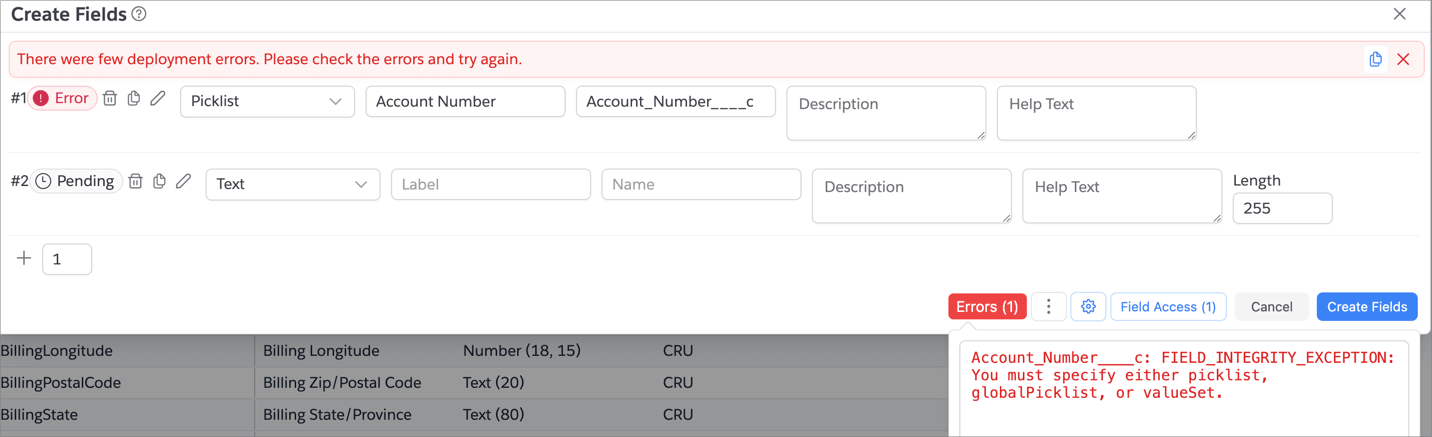Delete field row #1 with trash icon
This screenshot has width=1432, height=437.
point(110,99)
